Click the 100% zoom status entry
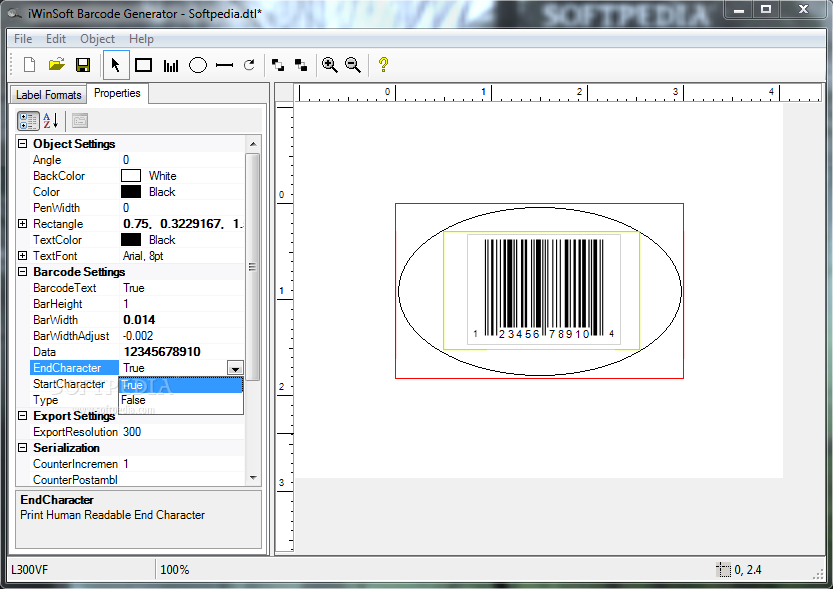The image size is (833, 589). point(175,570)
